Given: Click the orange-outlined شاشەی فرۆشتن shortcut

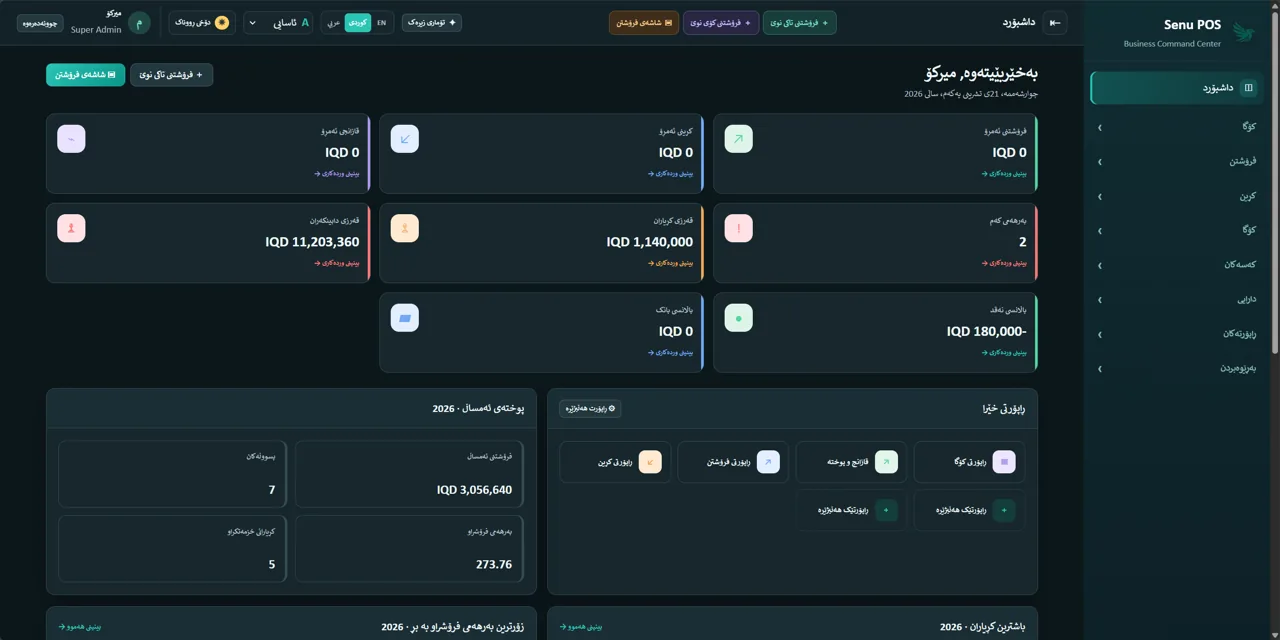Looking at the screenshot, I should coord(644,22).
